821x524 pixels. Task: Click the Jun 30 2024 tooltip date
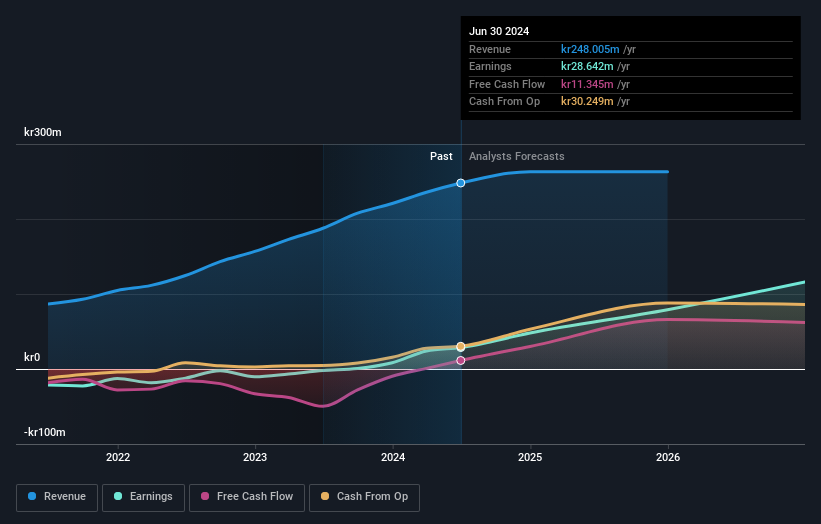point(499,31)
